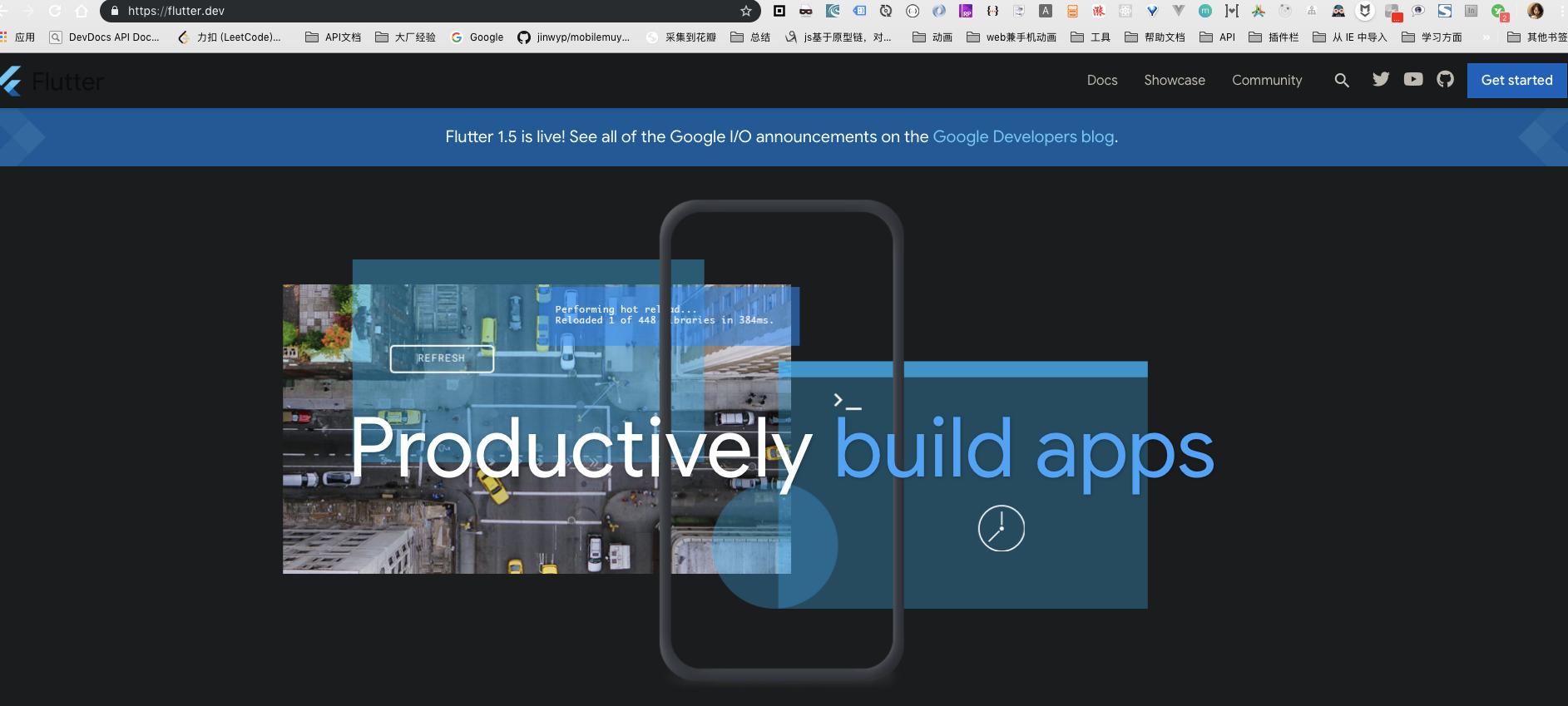
Task: Click the colorful pinwheel extension icon
Action: (x=1259, y=11)
